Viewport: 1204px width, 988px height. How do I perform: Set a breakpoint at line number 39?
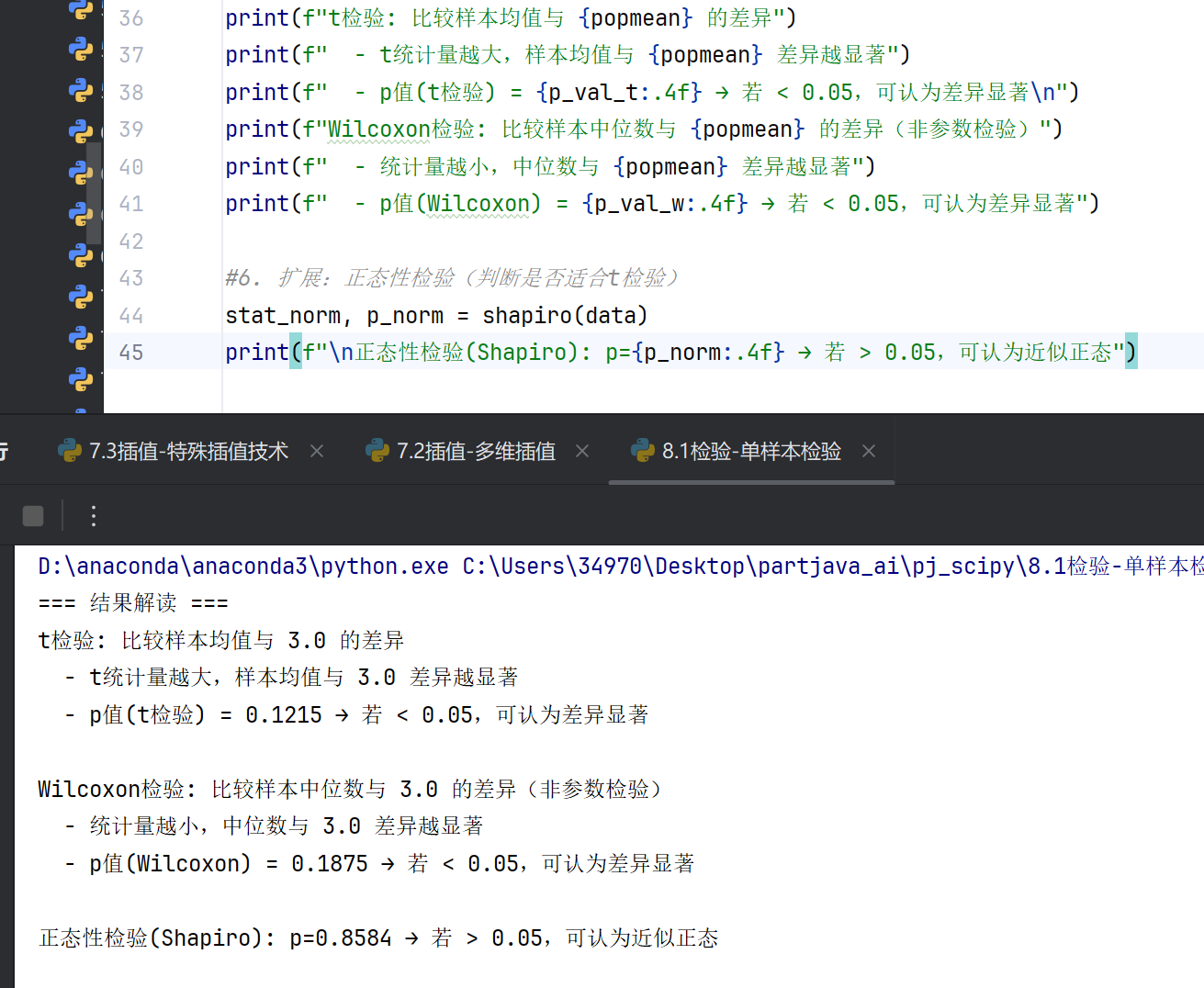pos(131,129)
